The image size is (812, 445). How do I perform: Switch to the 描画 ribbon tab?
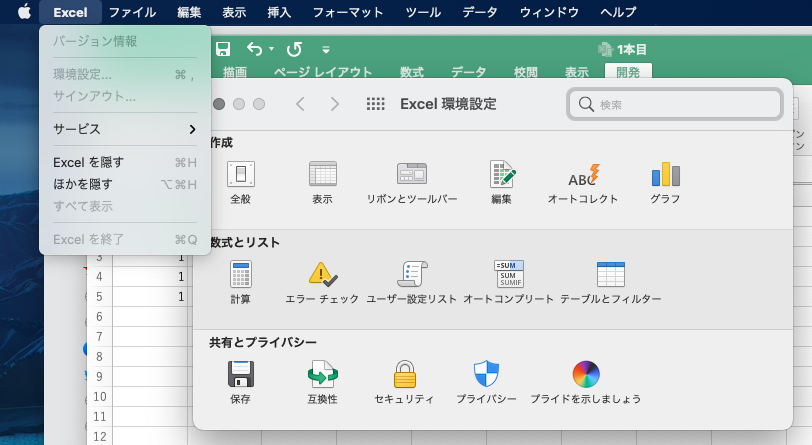click(x=235, y=72)
